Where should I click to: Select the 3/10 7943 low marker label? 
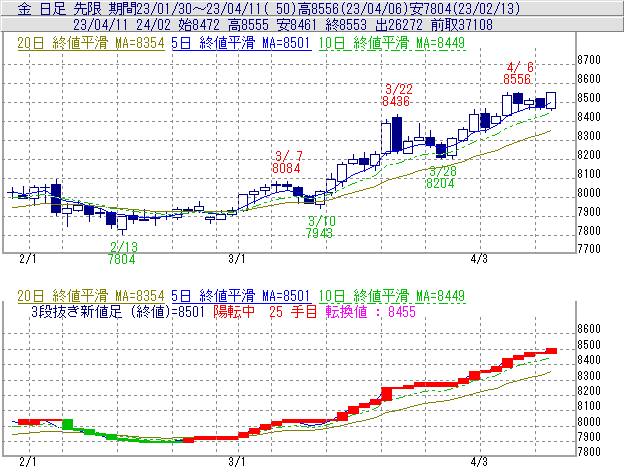(320, 227)
